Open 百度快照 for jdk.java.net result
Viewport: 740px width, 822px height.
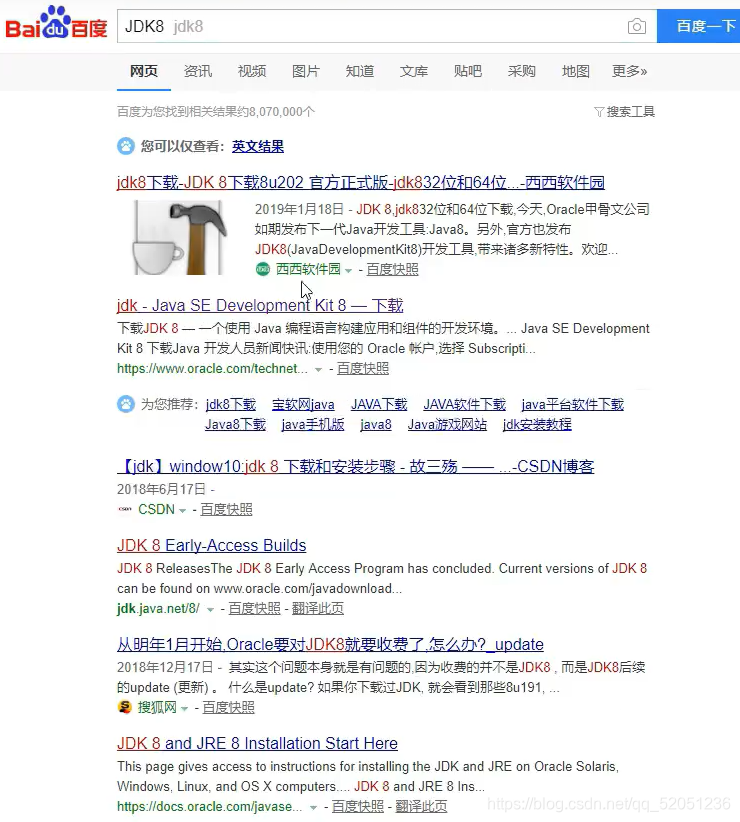pyautogui.click(x=255, y=609)
